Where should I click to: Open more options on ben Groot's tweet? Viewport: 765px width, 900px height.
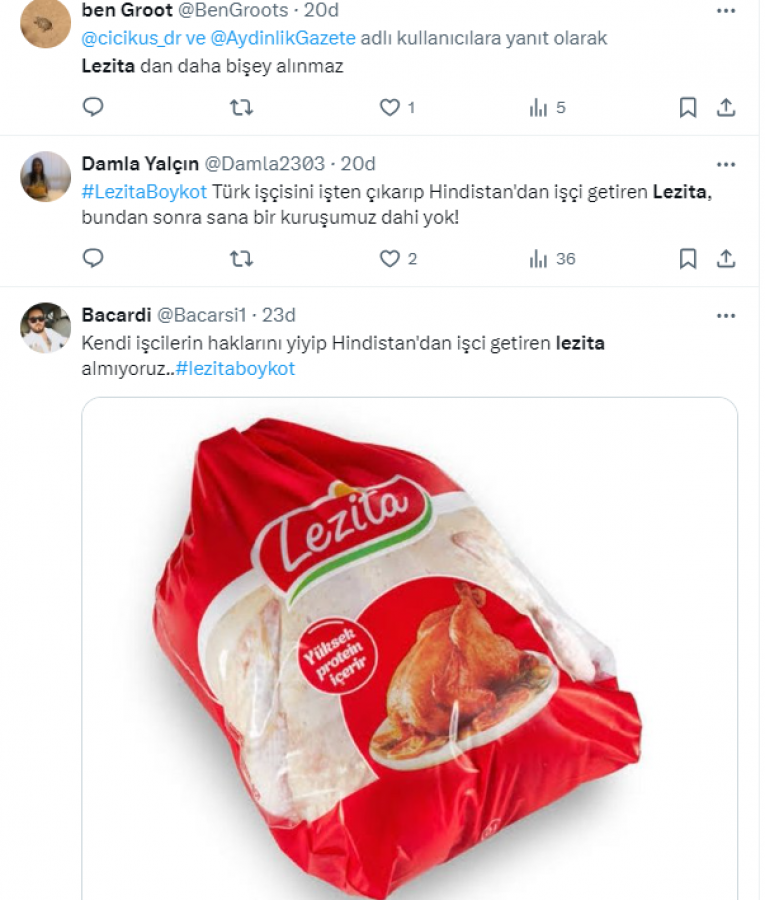pos(726,11)
